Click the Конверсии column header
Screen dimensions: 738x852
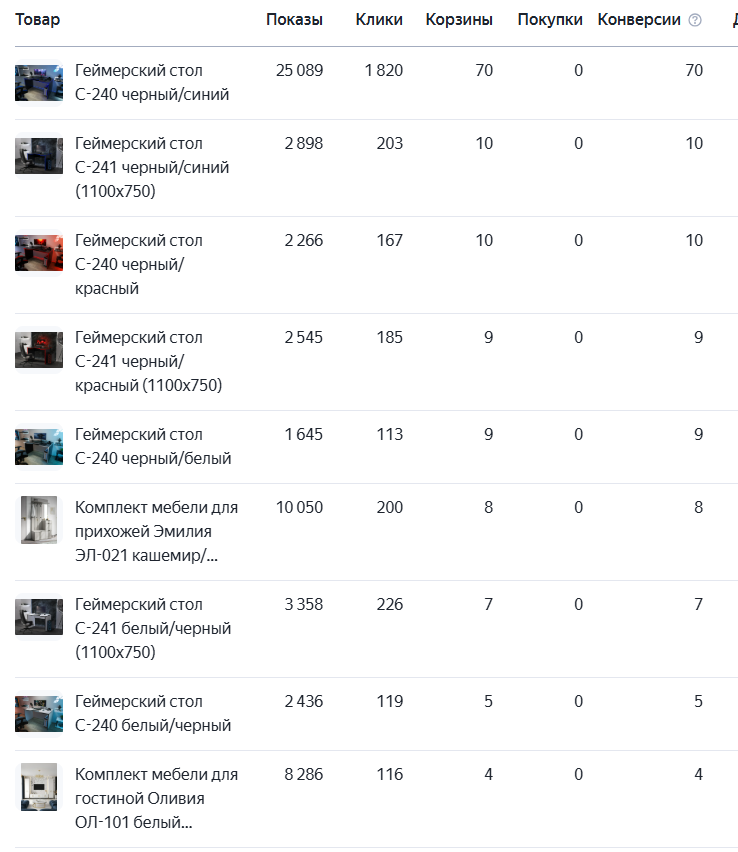(639, 20)
